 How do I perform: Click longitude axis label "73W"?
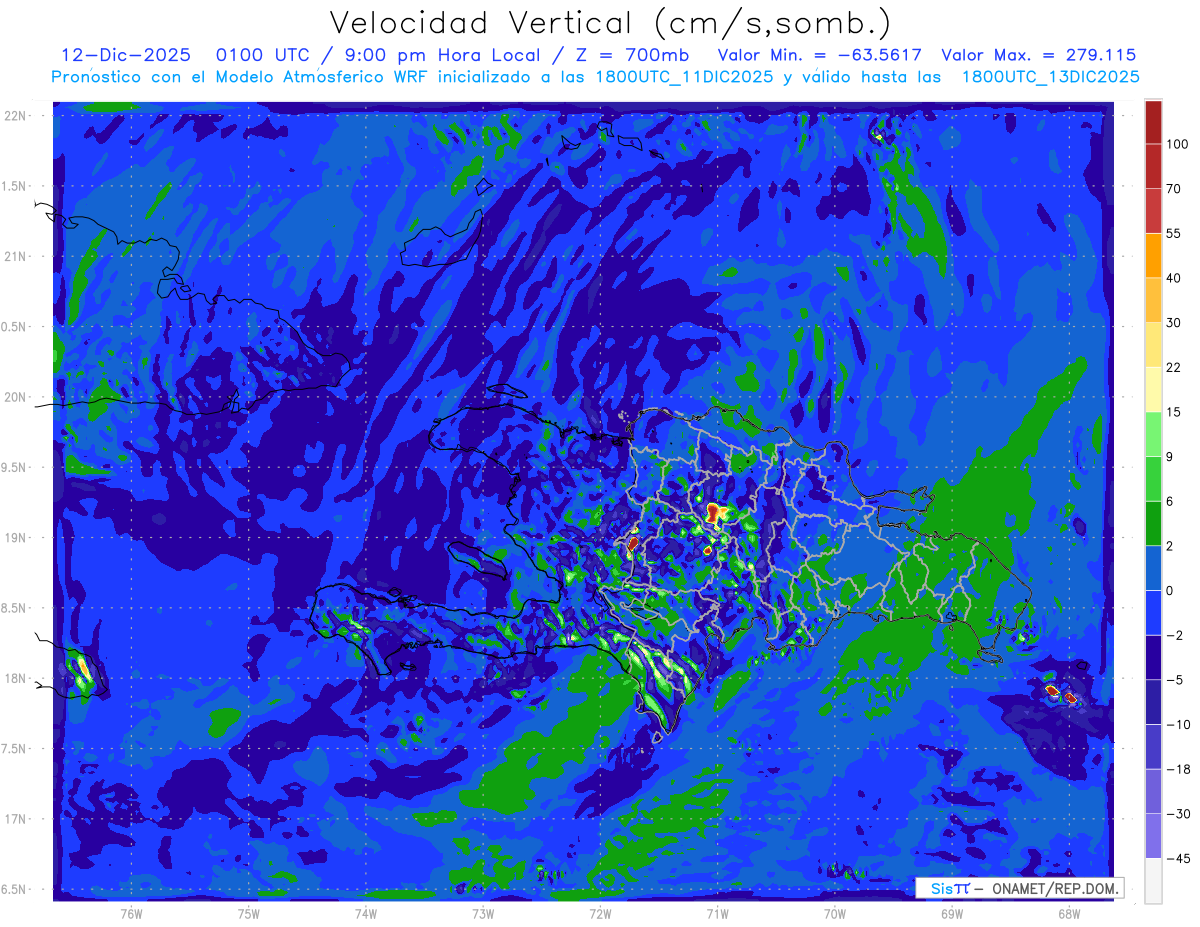(483, 914)
